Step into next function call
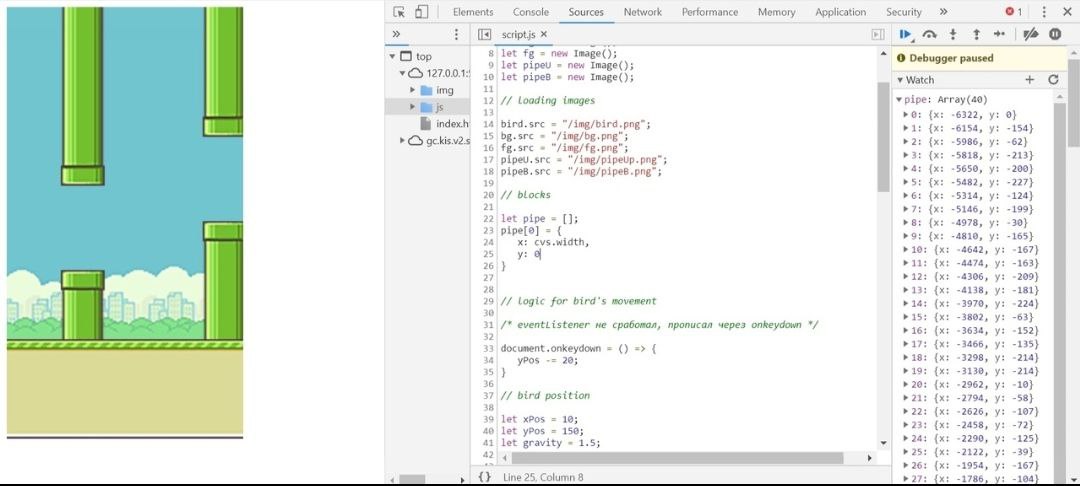This screenshot has width=1080, height=486. tap(953, 34)
